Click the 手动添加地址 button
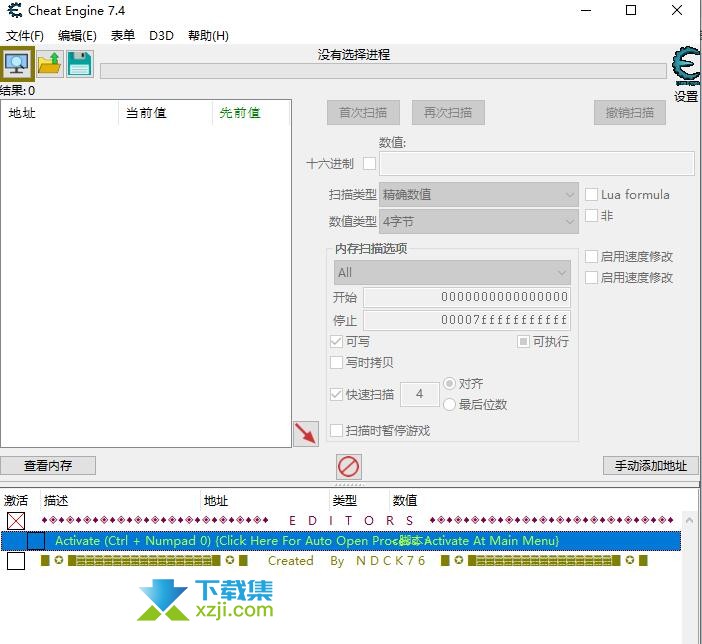 (x=651, y=465)
